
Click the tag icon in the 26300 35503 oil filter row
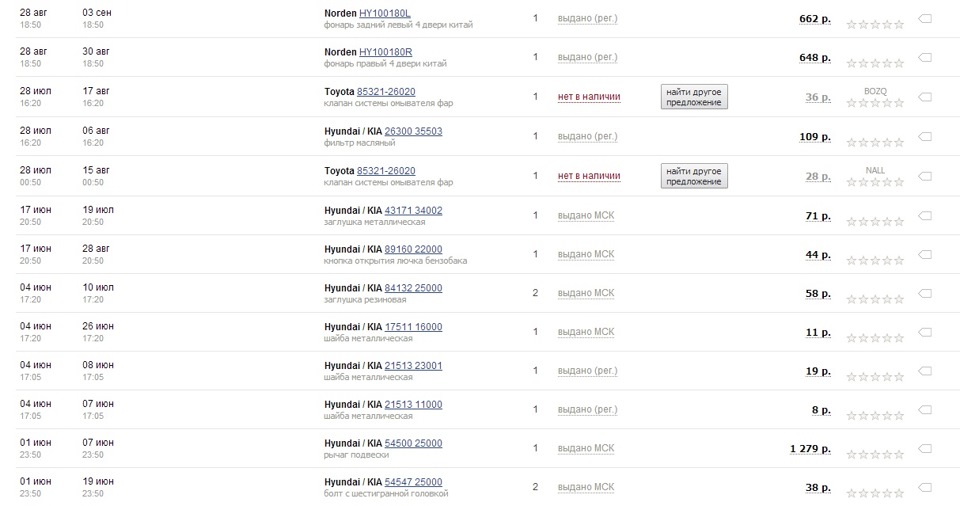pos(925,136)
